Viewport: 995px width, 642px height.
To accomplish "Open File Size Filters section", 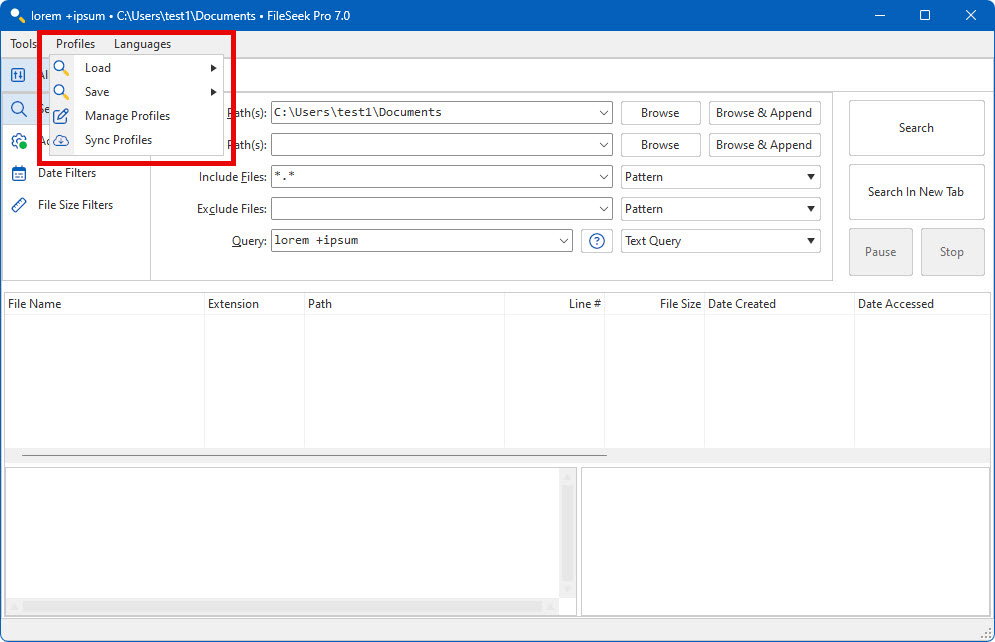I will point(76,205).
